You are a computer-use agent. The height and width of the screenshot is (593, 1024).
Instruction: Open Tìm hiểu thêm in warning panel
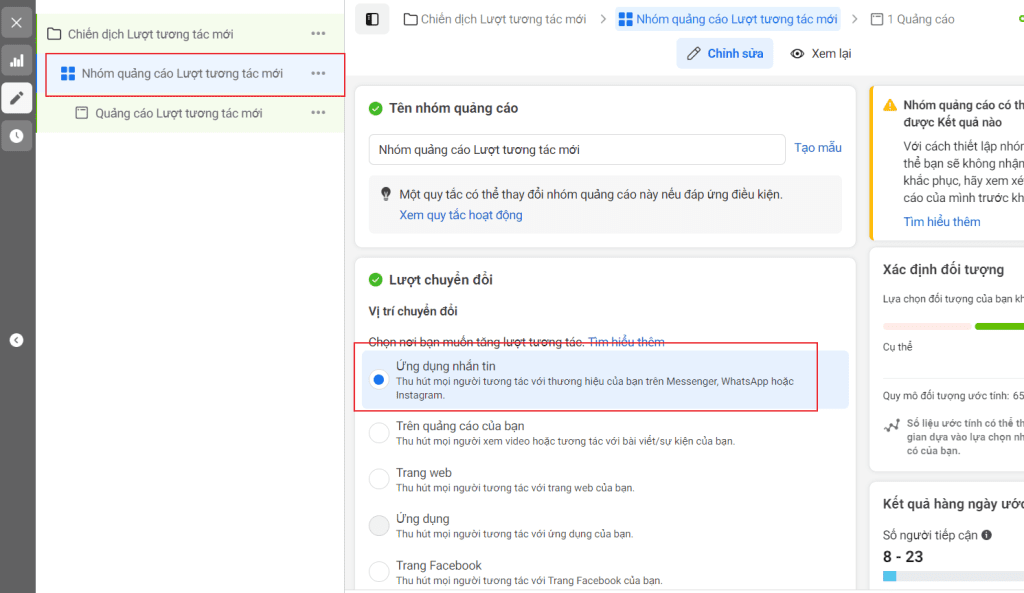click(x=942, y=222)
